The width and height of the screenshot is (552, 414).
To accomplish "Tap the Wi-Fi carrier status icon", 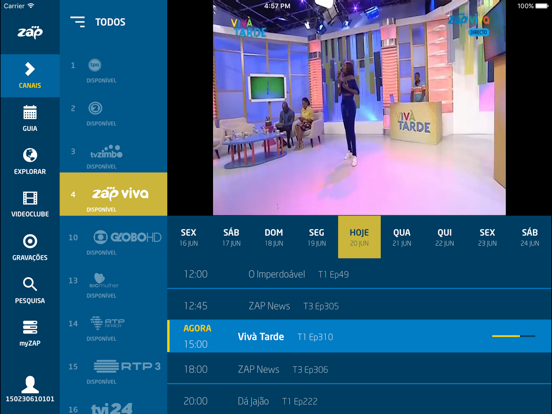I will pyautogui.click(x=31, y=6).
